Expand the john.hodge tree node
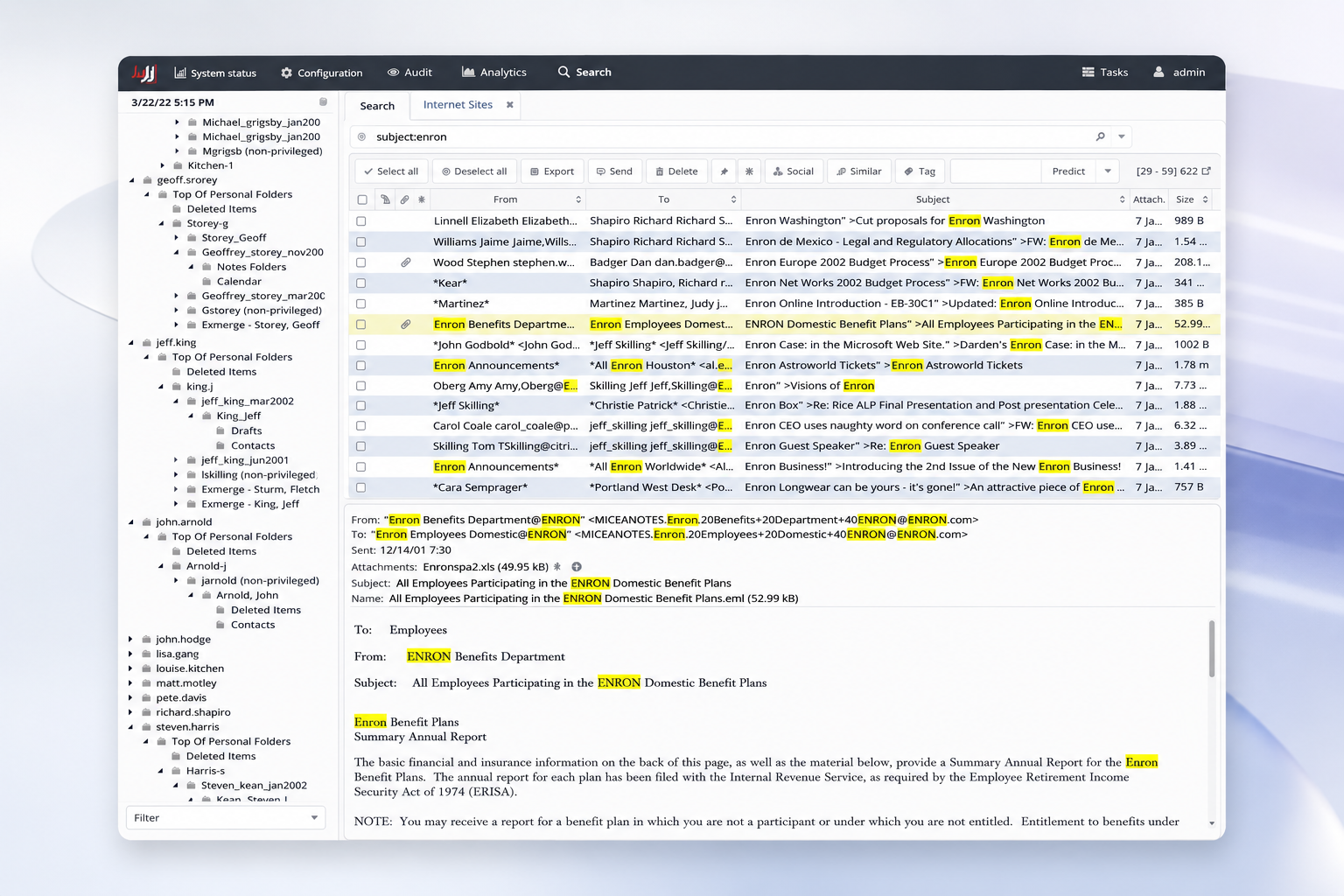The width and height of the screenshot is (1344, 896). (x=131, y=640)
